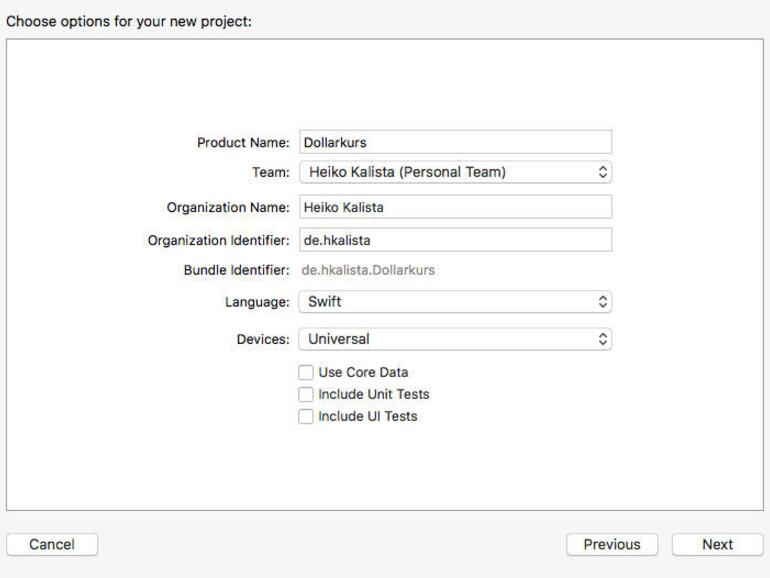Image resolution: width=770 pixels, height=578 pixels.
Task: Enable the Use Core Data checkbox
Action: click(x=306, y=372)
